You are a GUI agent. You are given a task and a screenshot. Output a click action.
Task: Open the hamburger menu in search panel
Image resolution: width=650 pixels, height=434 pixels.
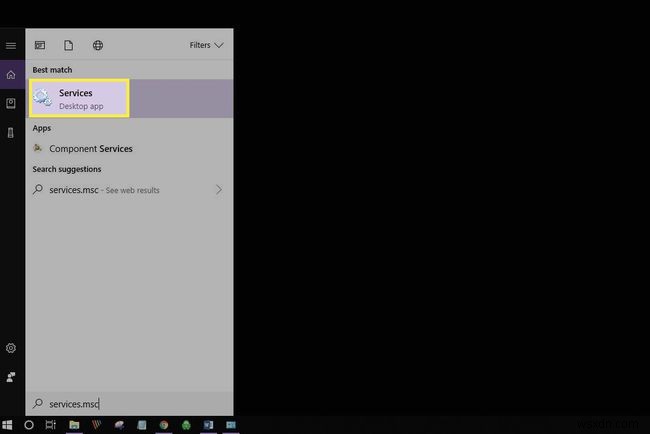tap(11, 45)
